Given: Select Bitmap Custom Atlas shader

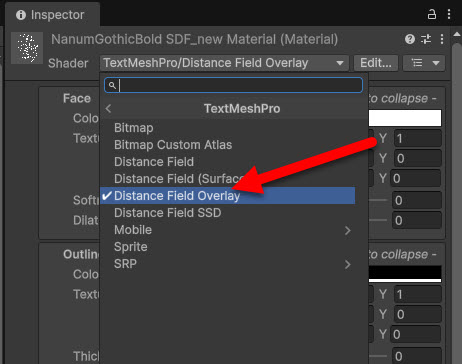Looking at the screenshot, I should tap(227, 145).
